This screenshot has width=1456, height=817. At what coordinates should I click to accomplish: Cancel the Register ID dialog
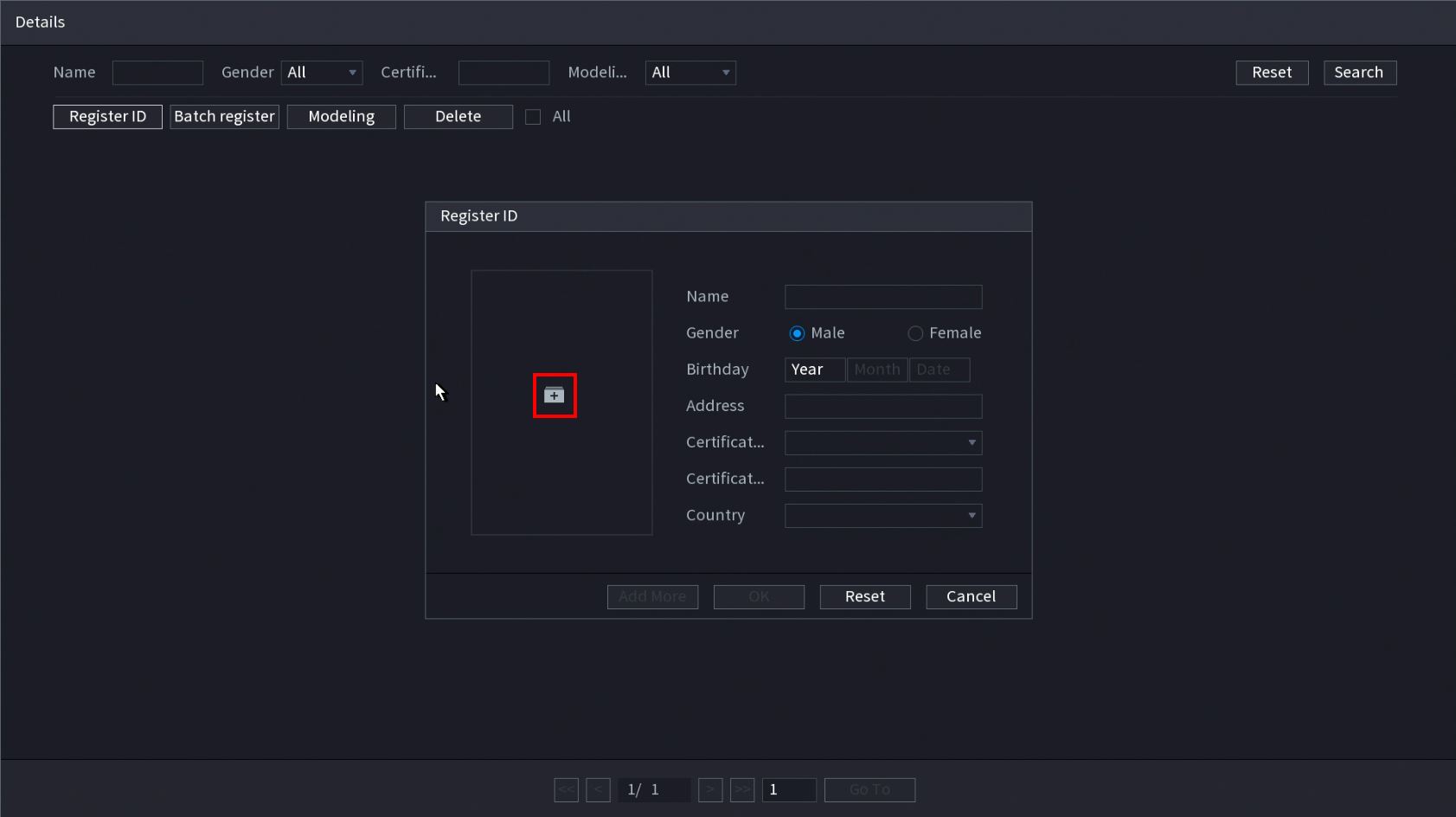click(971, 596)
